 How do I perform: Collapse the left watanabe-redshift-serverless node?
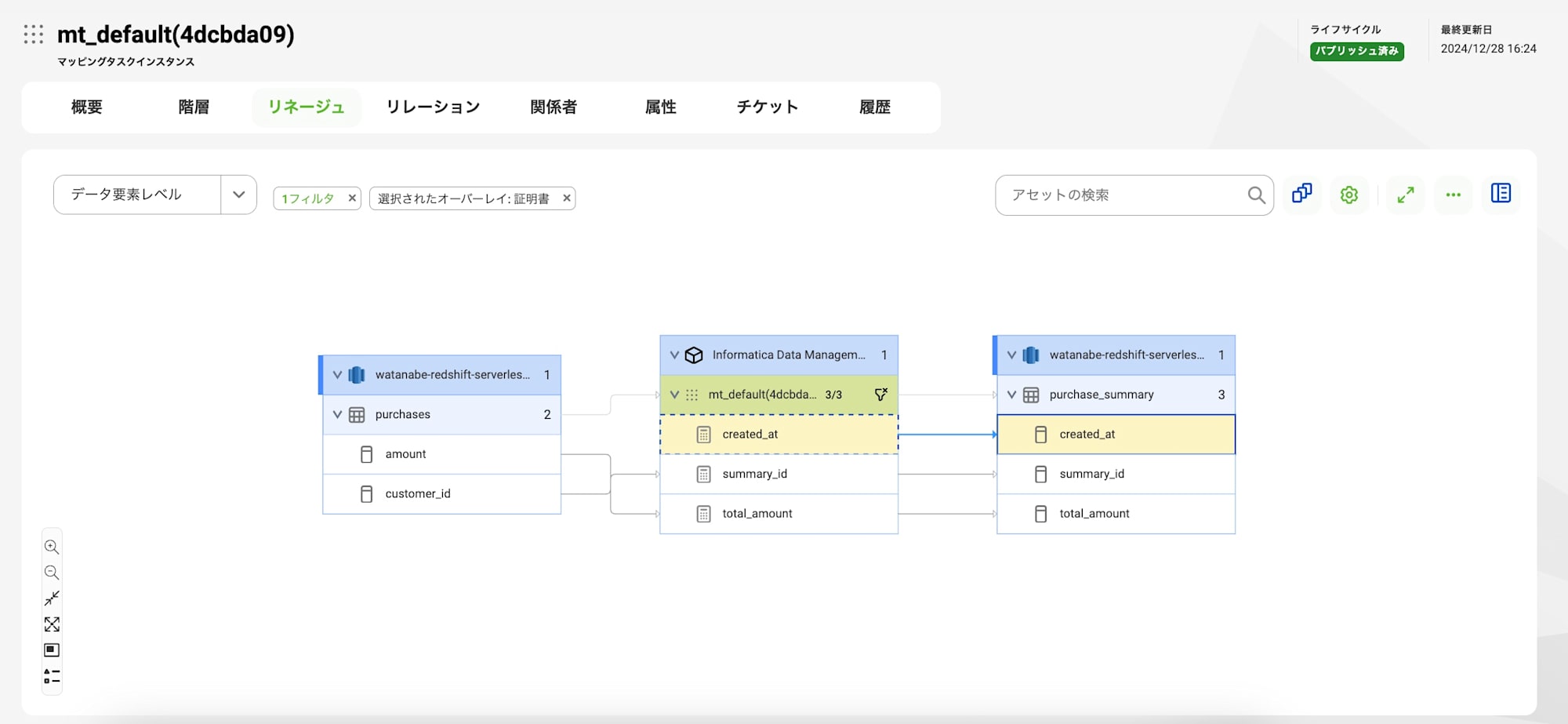[x=337, y=375]
